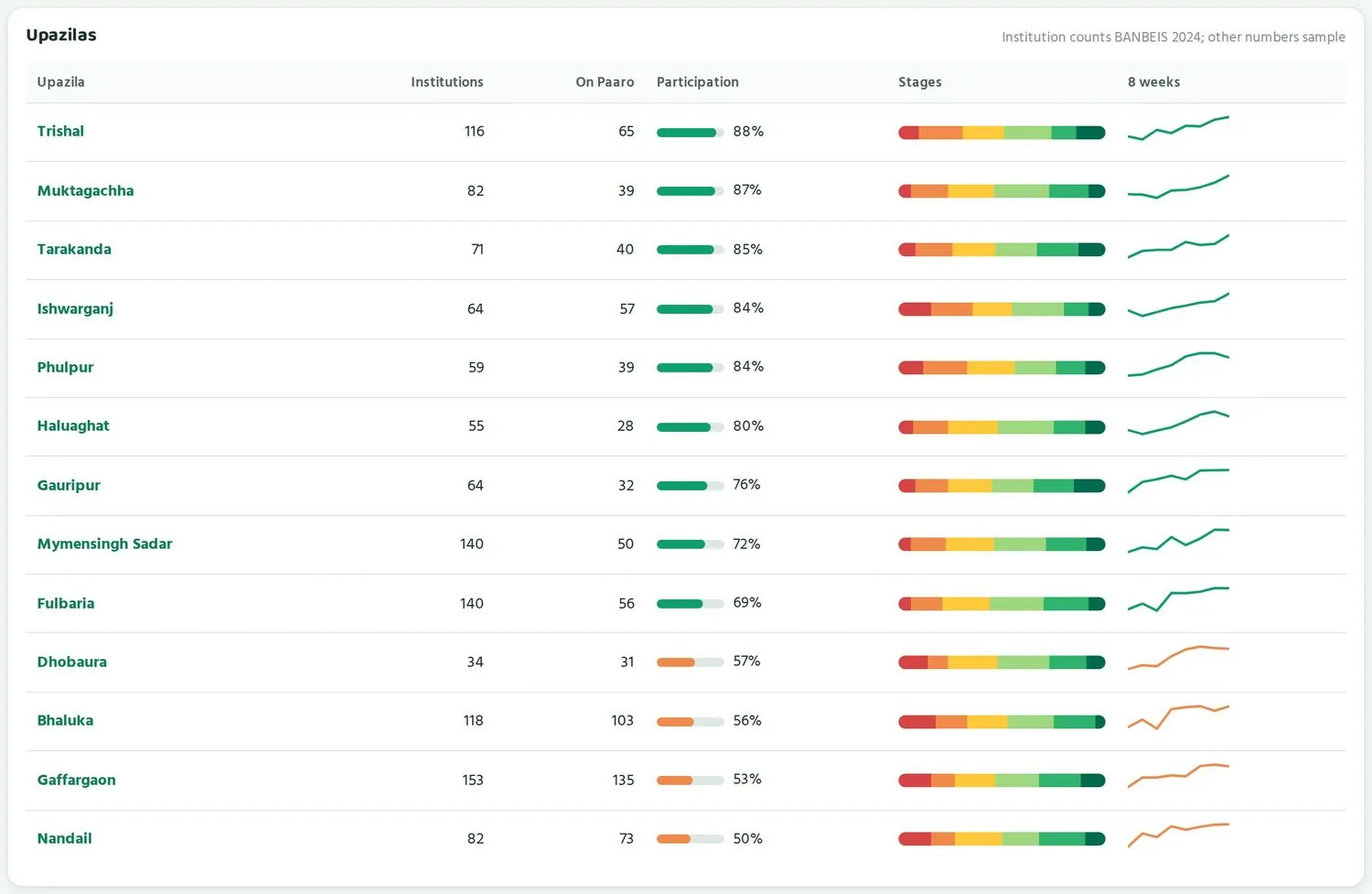Click Trishal's participation progress bar

click(691, 133)
